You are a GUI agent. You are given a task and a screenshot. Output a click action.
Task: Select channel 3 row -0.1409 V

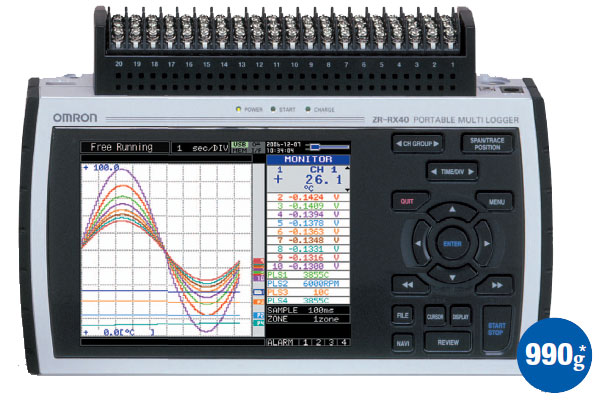tap(308, 206)
